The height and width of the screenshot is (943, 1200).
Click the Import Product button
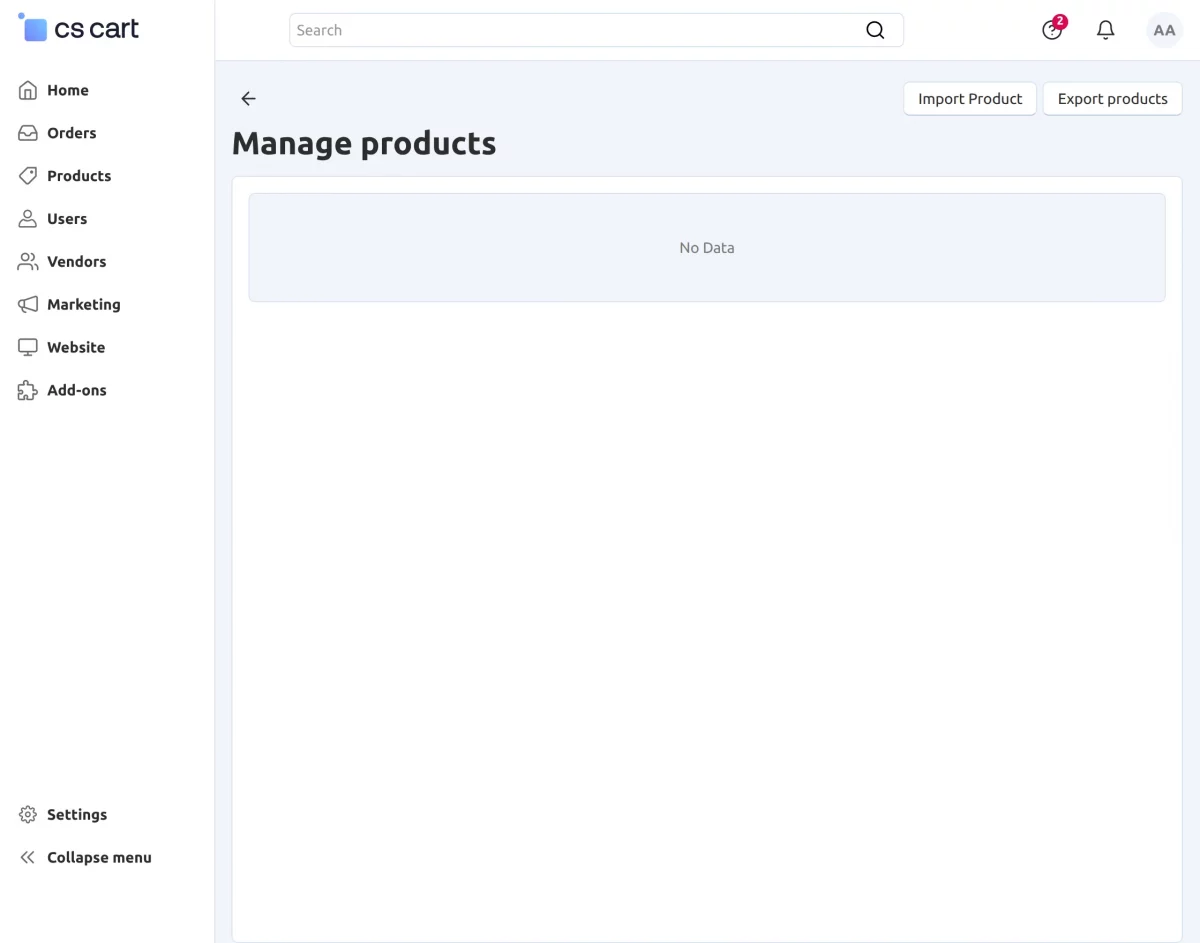pos(970,99)
